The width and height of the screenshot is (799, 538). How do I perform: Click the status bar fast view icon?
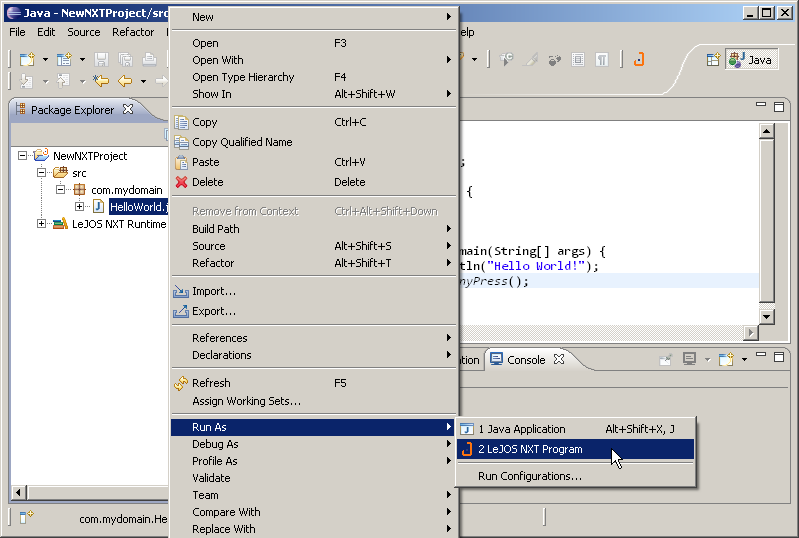(x=26, y=517)
